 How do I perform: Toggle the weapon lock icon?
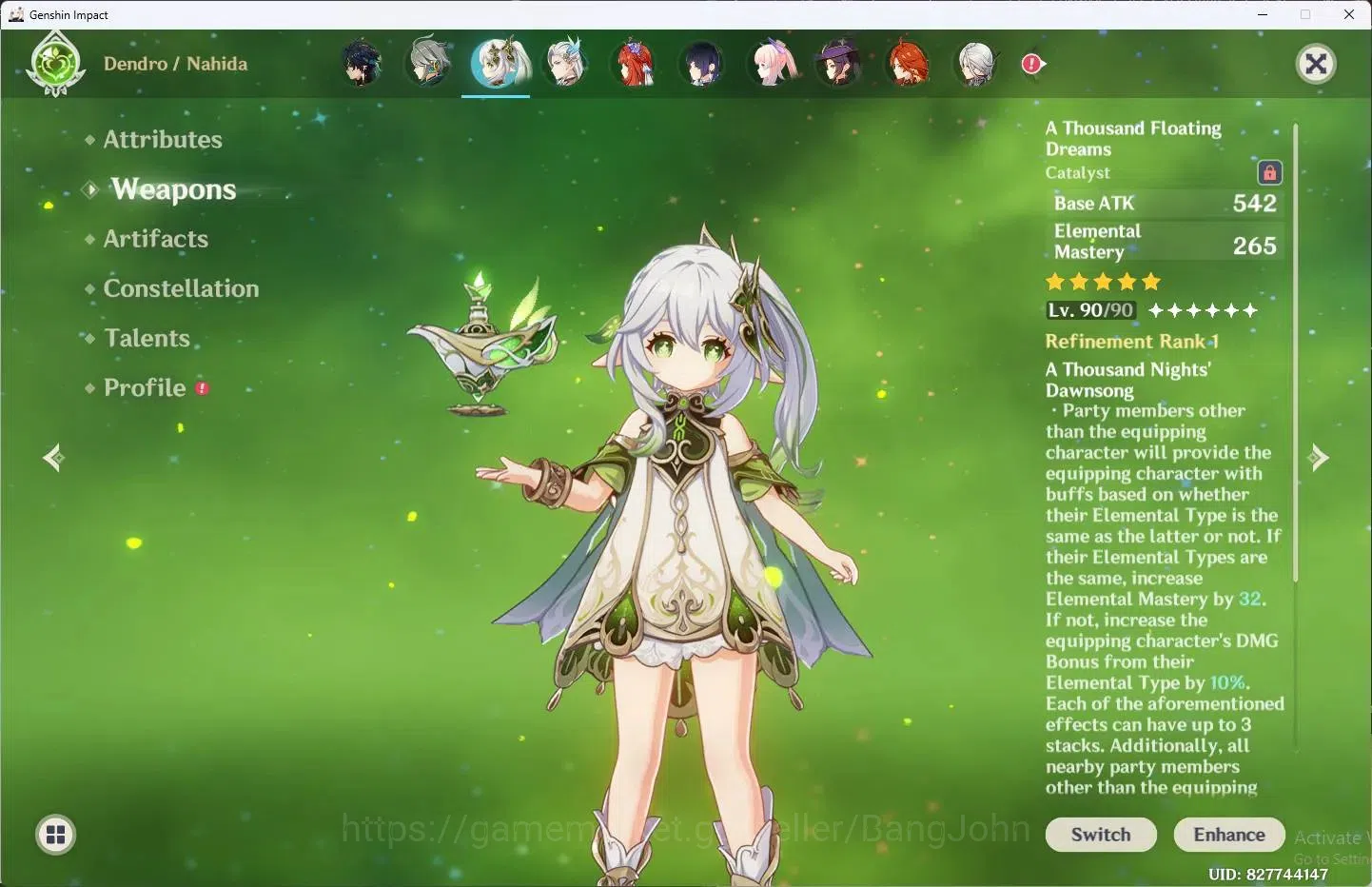pyautogui.click(x=1269, y=172)
